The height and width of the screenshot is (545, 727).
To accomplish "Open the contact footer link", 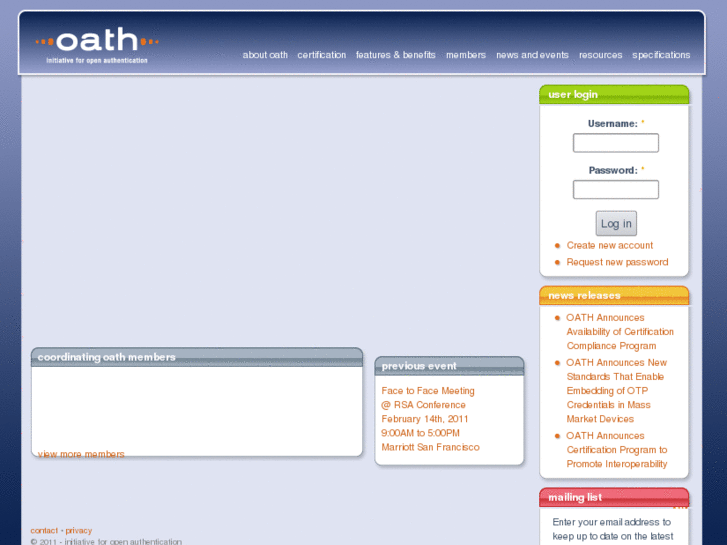I will [x=44, y=530].
